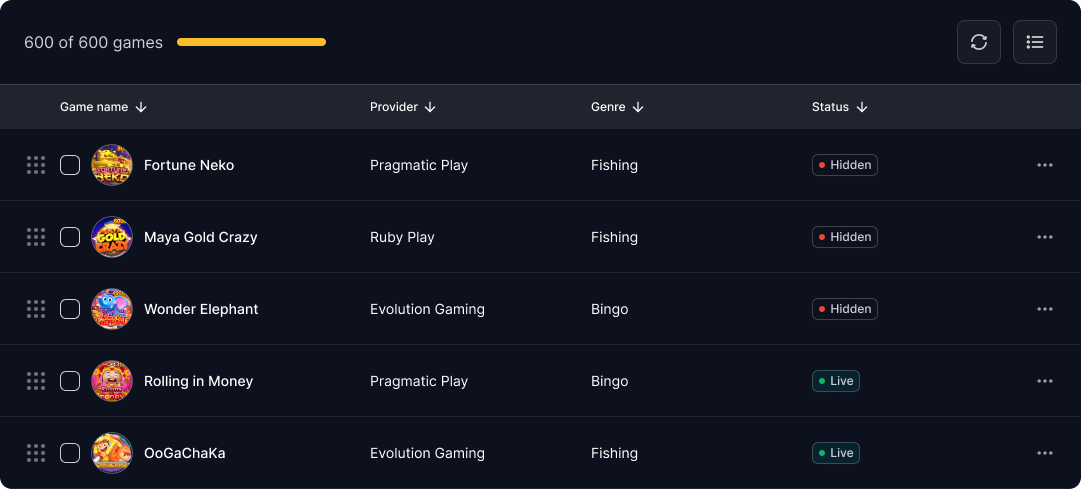The height and width of the screenshot is (489, 1081).
Task: Click the Genre column header
Action: tap(608, 107)
